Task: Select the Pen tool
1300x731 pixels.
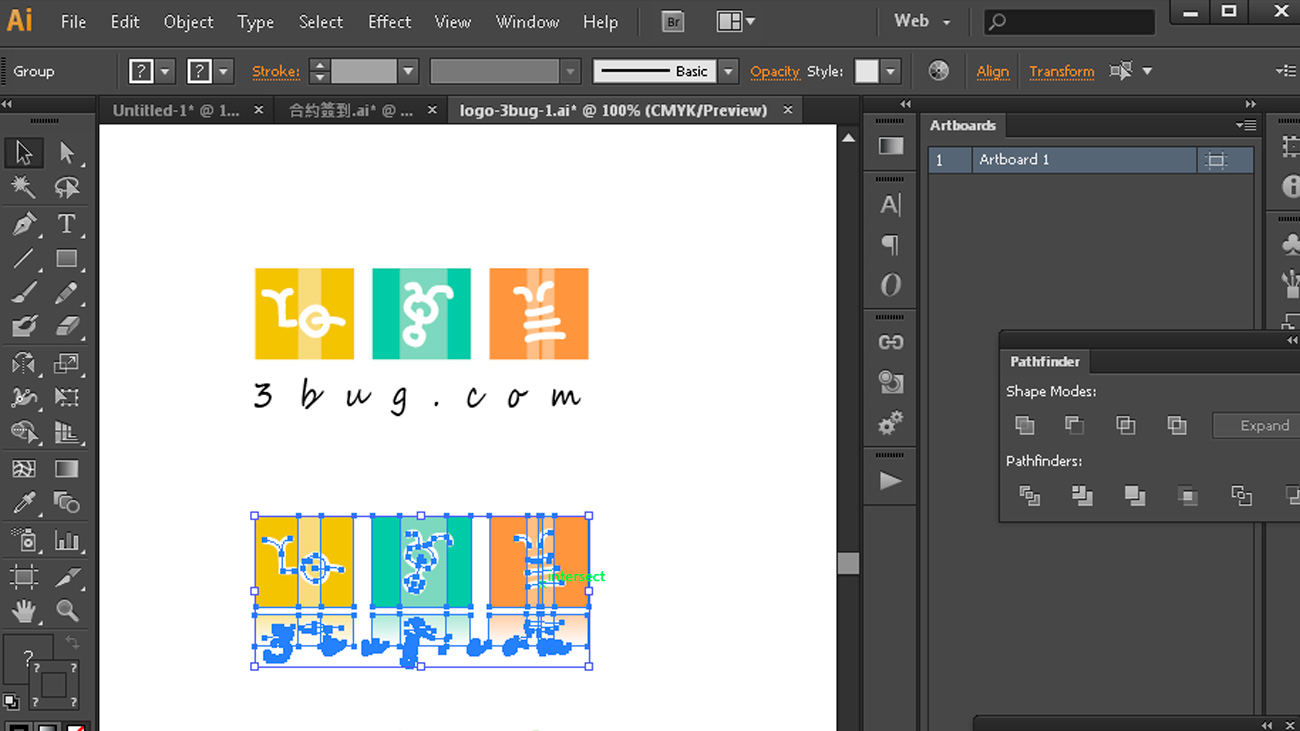Action: click(23, 223)
